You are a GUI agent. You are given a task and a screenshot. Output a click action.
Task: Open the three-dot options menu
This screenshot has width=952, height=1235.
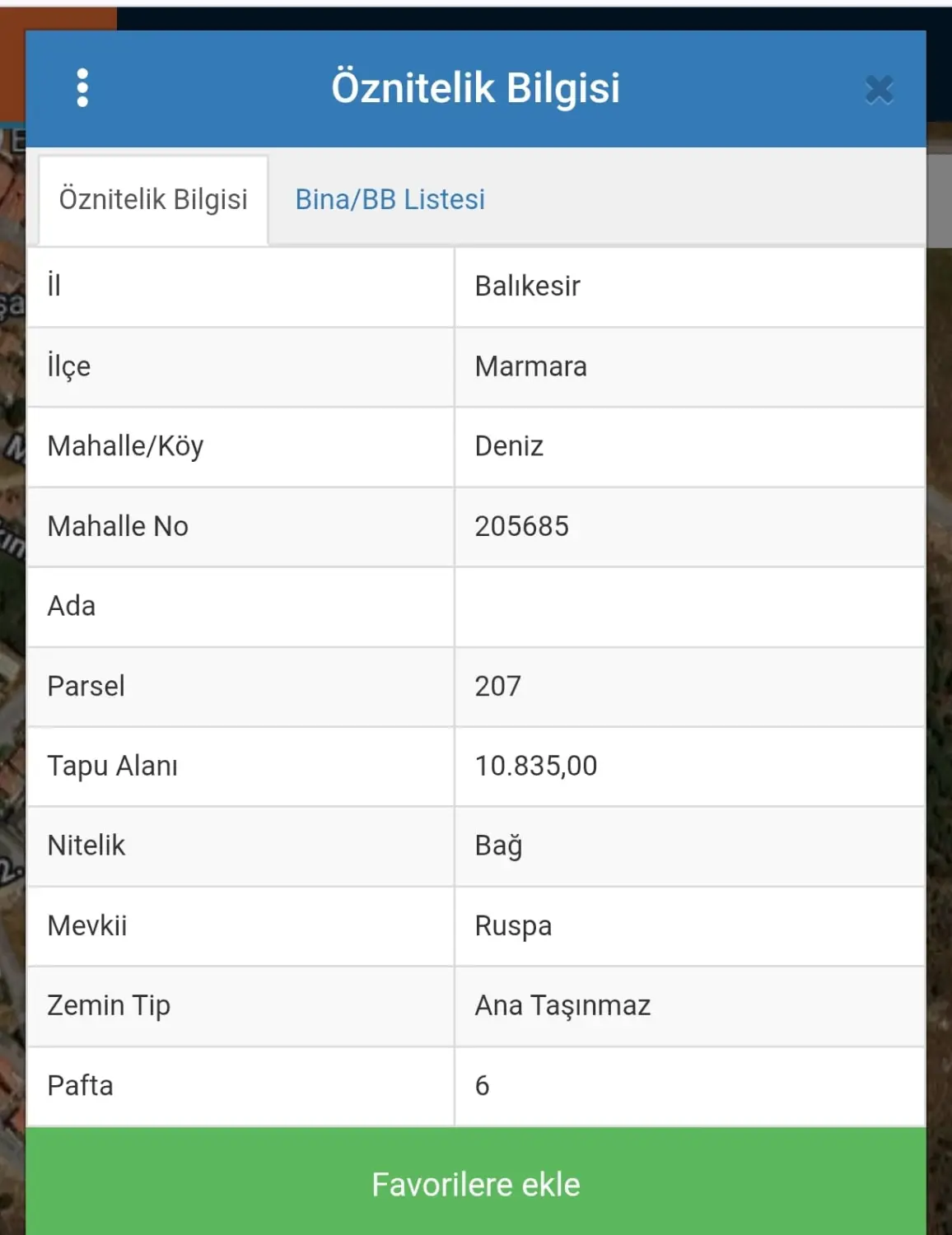click(x=82, y=88)
